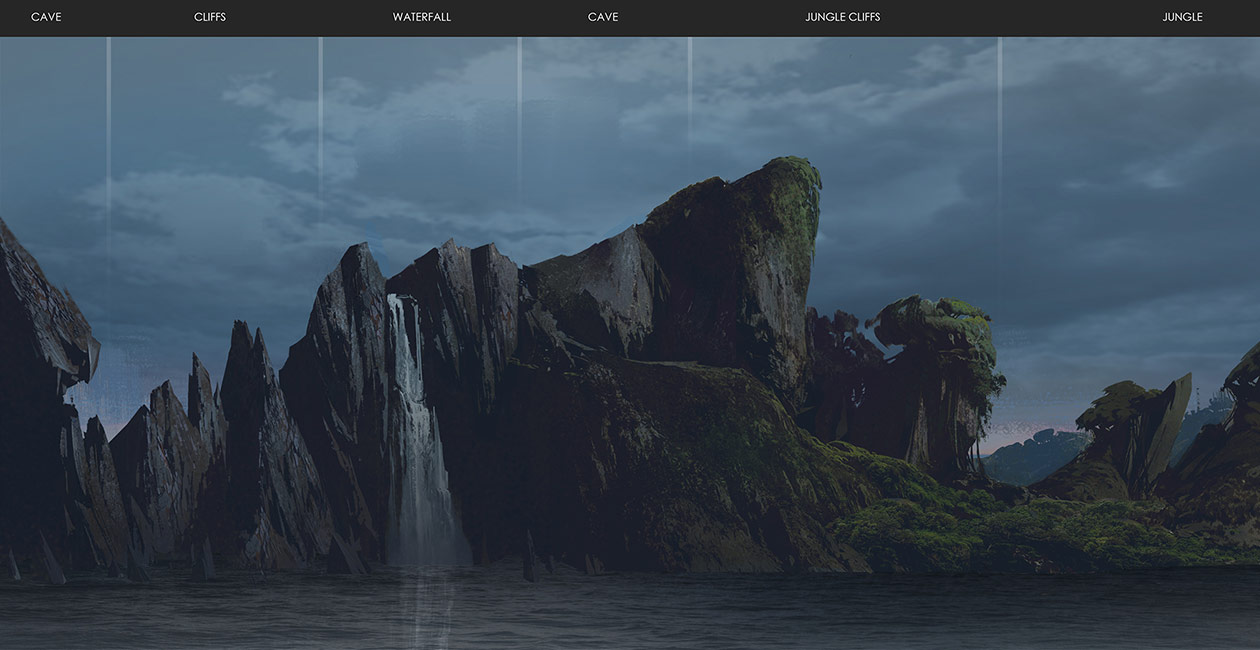The height and width of the screenshot is (650, 1260).
Task: Go to the JUNGLE CLIFFS section
Action: point(842,17)
